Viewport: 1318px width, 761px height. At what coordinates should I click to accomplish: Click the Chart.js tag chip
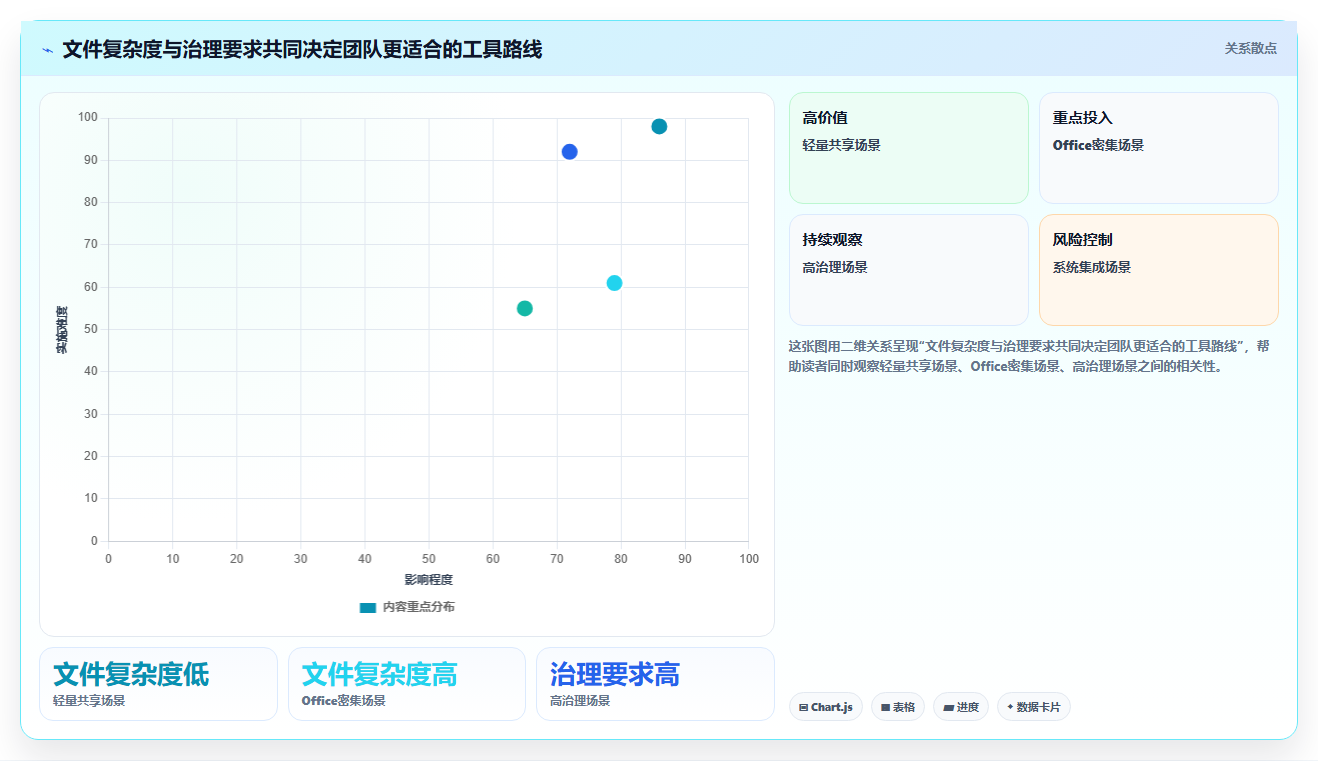pos(826,707)
